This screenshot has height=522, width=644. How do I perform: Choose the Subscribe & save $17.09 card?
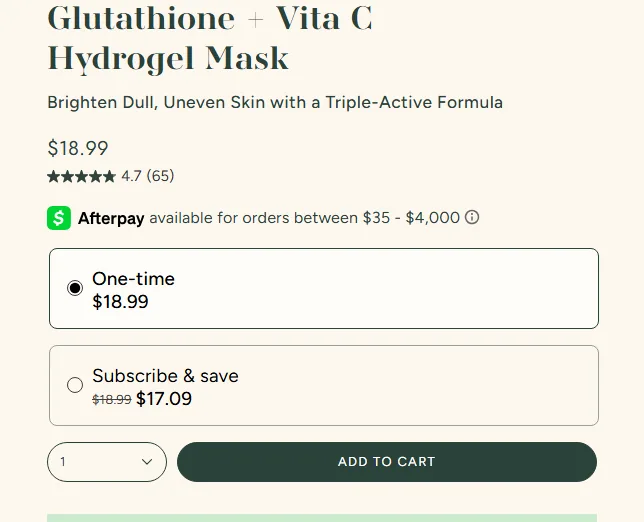[x=324, y=385]
